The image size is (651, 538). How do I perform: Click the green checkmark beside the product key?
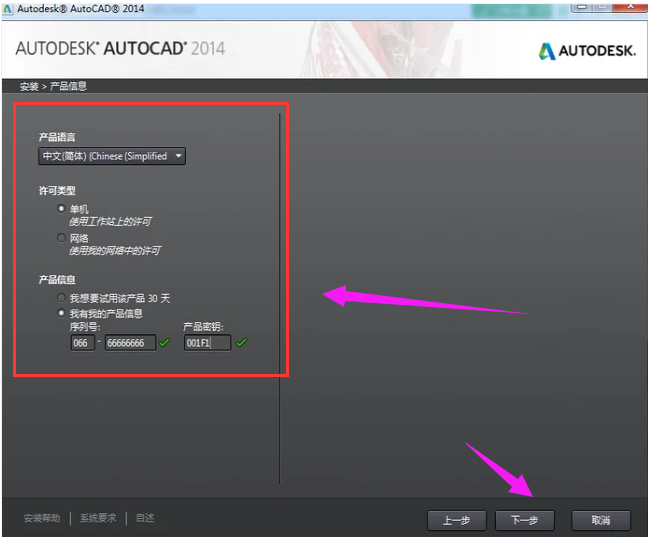(241, 343)
